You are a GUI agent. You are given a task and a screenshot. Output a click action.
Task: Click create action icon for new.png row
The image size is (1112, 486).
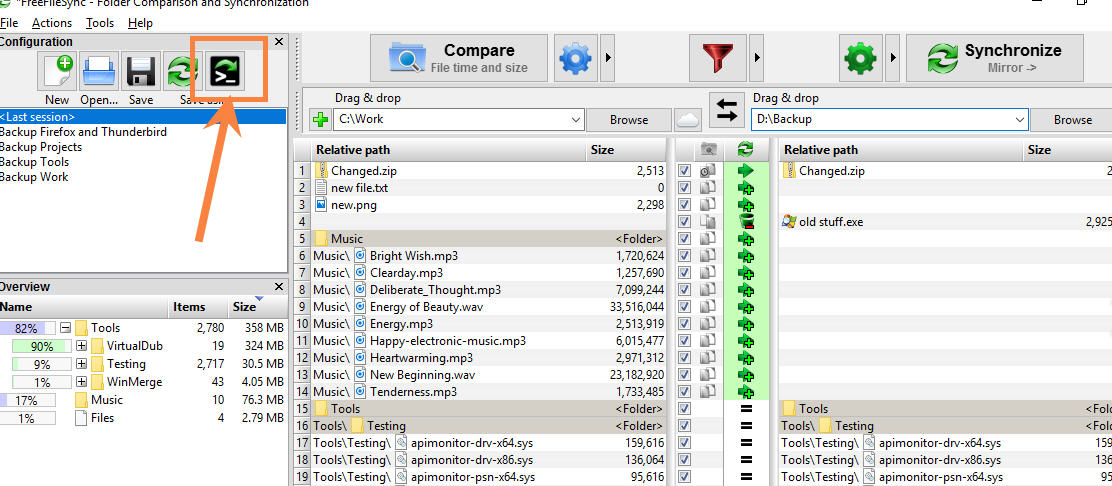[x=745, y=205]
